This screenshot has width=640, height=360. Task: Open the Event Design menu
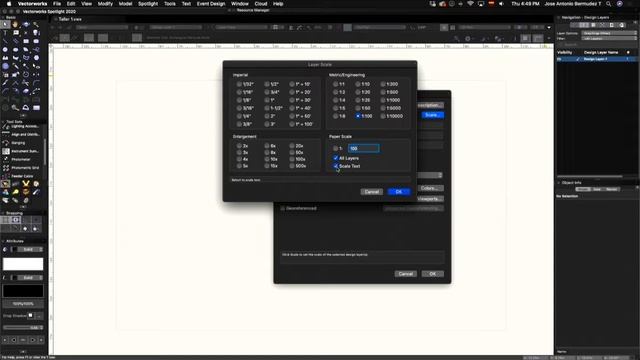click(x=211, y=4)
